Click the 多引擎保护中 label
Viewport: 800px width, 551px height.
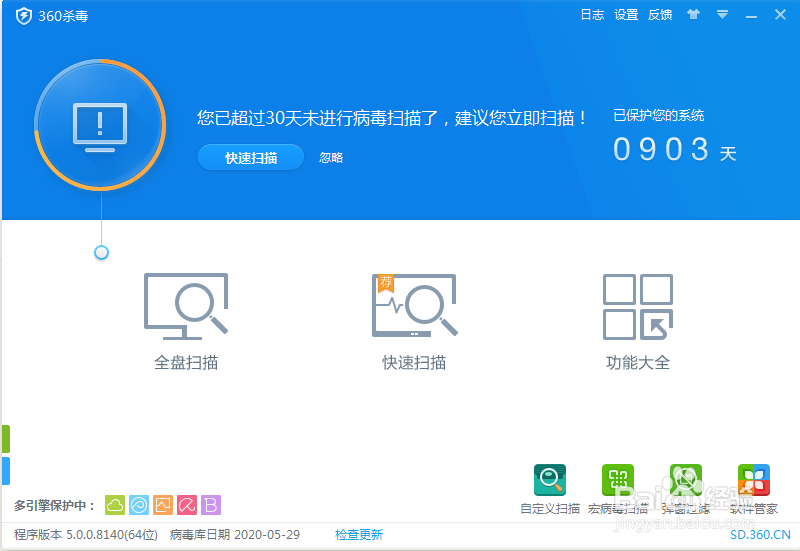coord(54,506)
